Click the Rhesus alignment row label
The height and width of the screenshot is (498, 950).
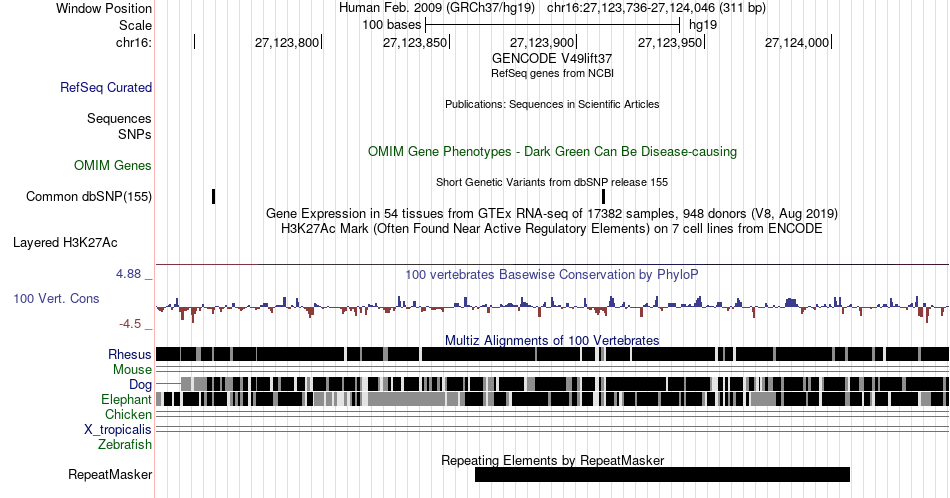tap(130, 354)
